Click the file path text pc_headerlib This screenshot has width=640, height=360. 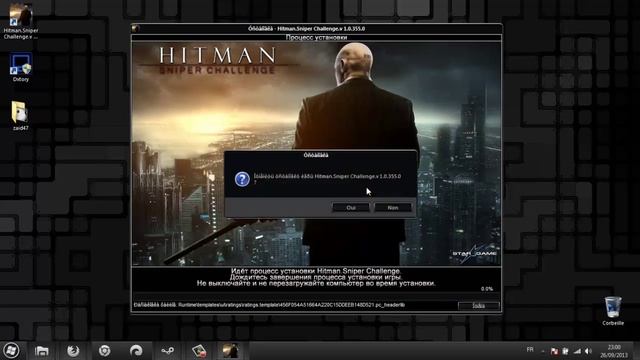(x=390, y=305)
